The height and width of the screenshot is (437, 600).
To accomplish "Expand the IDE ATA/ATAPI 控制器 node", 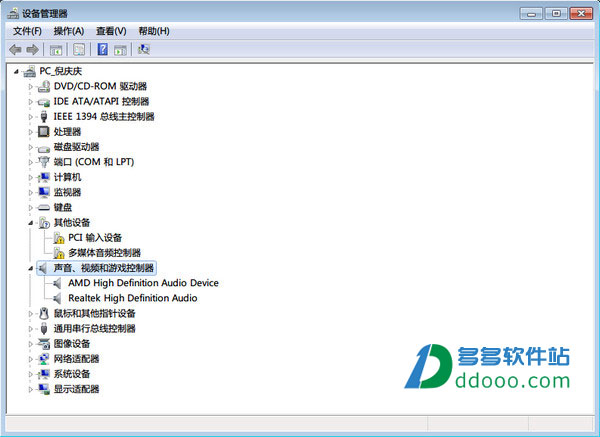I will pos(31,102).
